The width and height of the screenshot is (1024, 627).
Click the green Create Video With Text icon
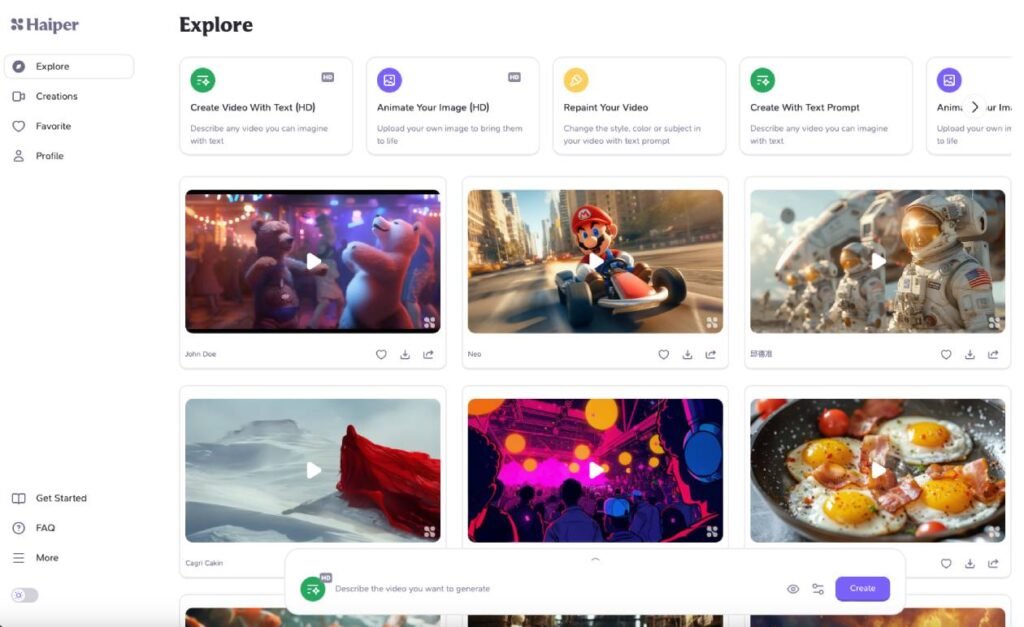202,80
